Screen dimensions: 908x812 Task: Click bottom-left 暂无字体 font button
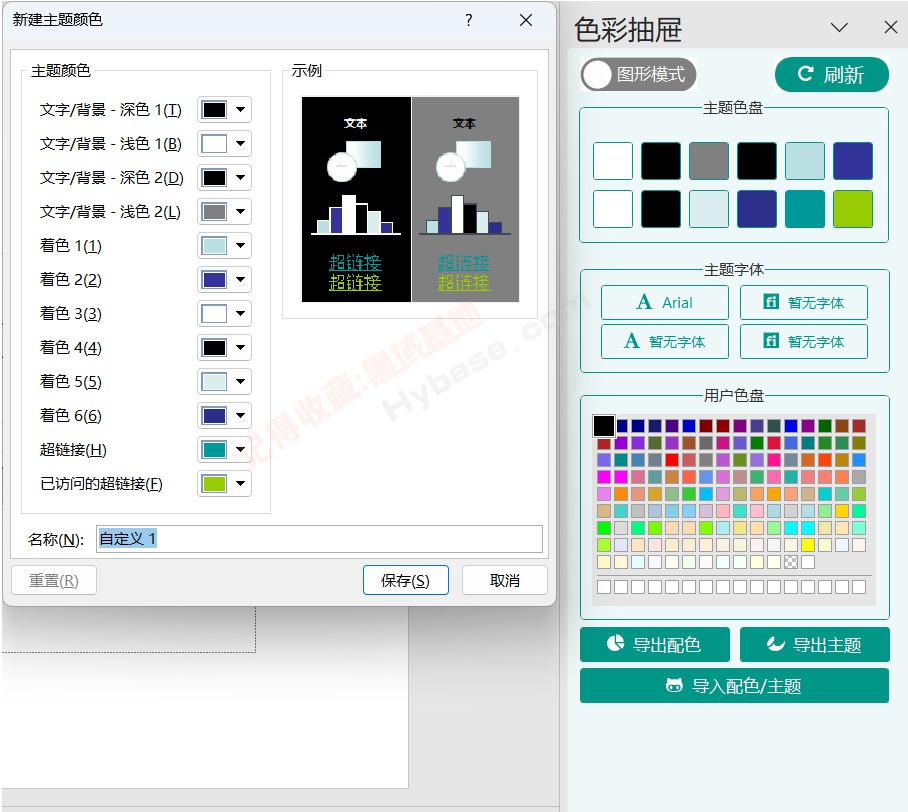point(665,342)
